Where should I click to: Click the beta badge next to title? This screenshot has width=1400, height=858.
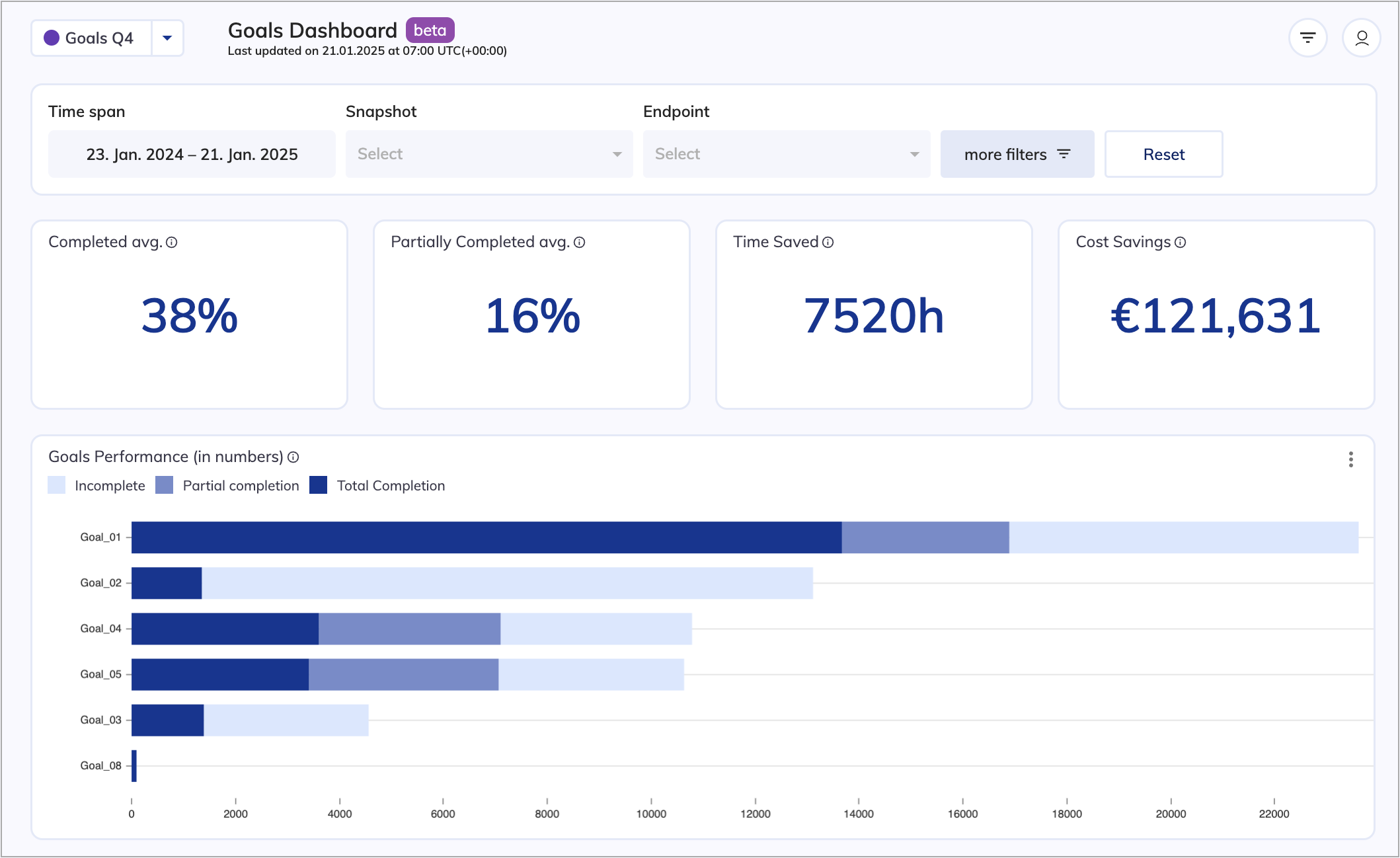[430, 30]
